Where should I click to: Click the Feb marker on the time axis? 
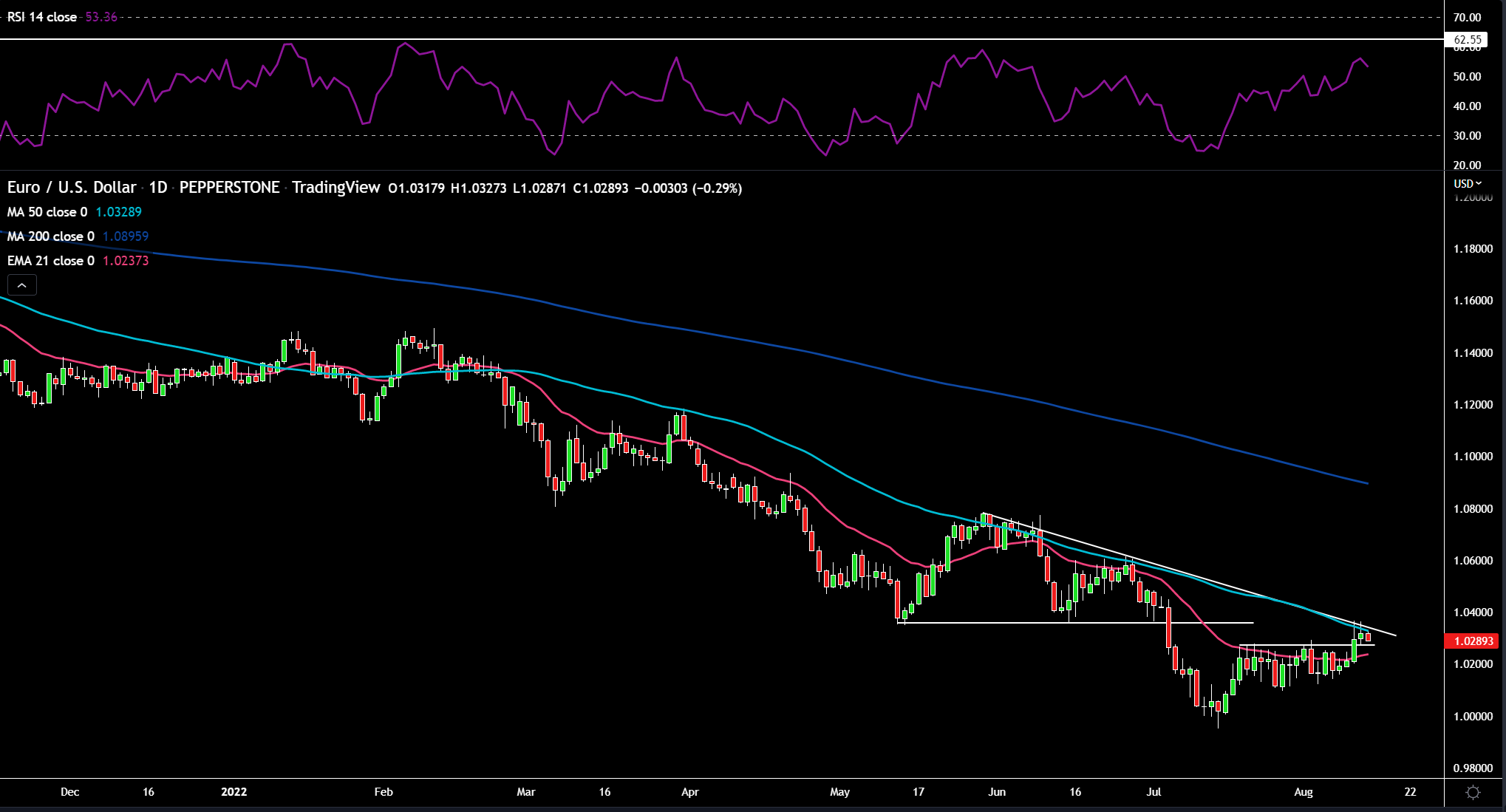click(x=384, y=792)
